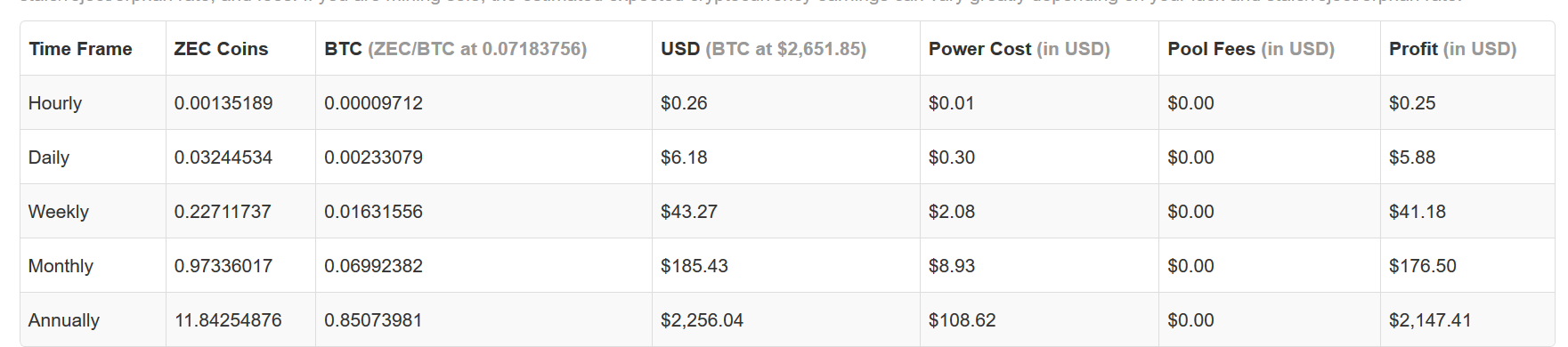1568x347 pixels.
Task: Select the Annually row label
Action: coord(64,320)
